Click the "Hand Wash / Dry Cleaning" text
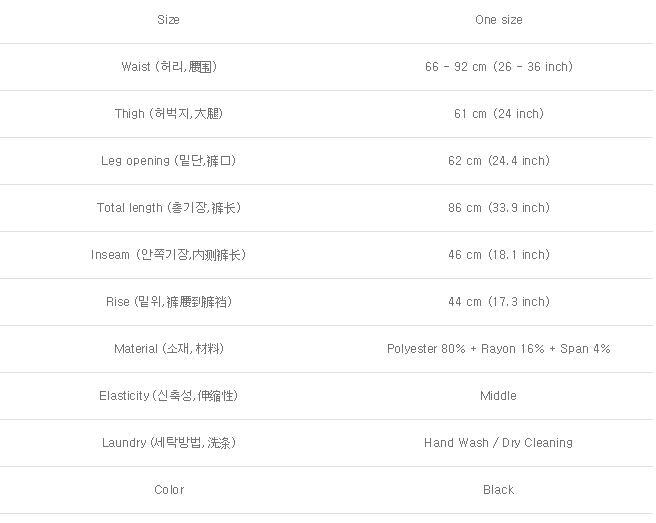 tap(498, 443)
